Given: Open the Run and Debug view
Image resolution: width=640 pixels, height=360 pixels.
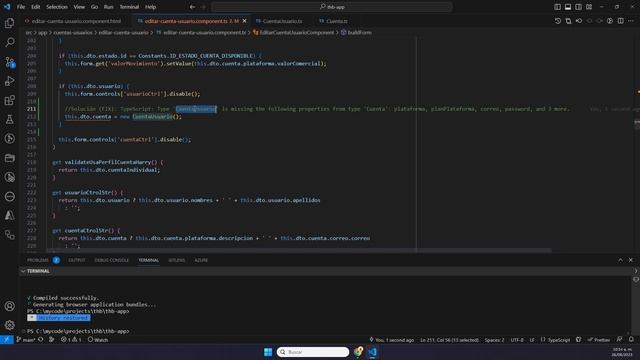Looking at the screenshot, I should (9, 81).
